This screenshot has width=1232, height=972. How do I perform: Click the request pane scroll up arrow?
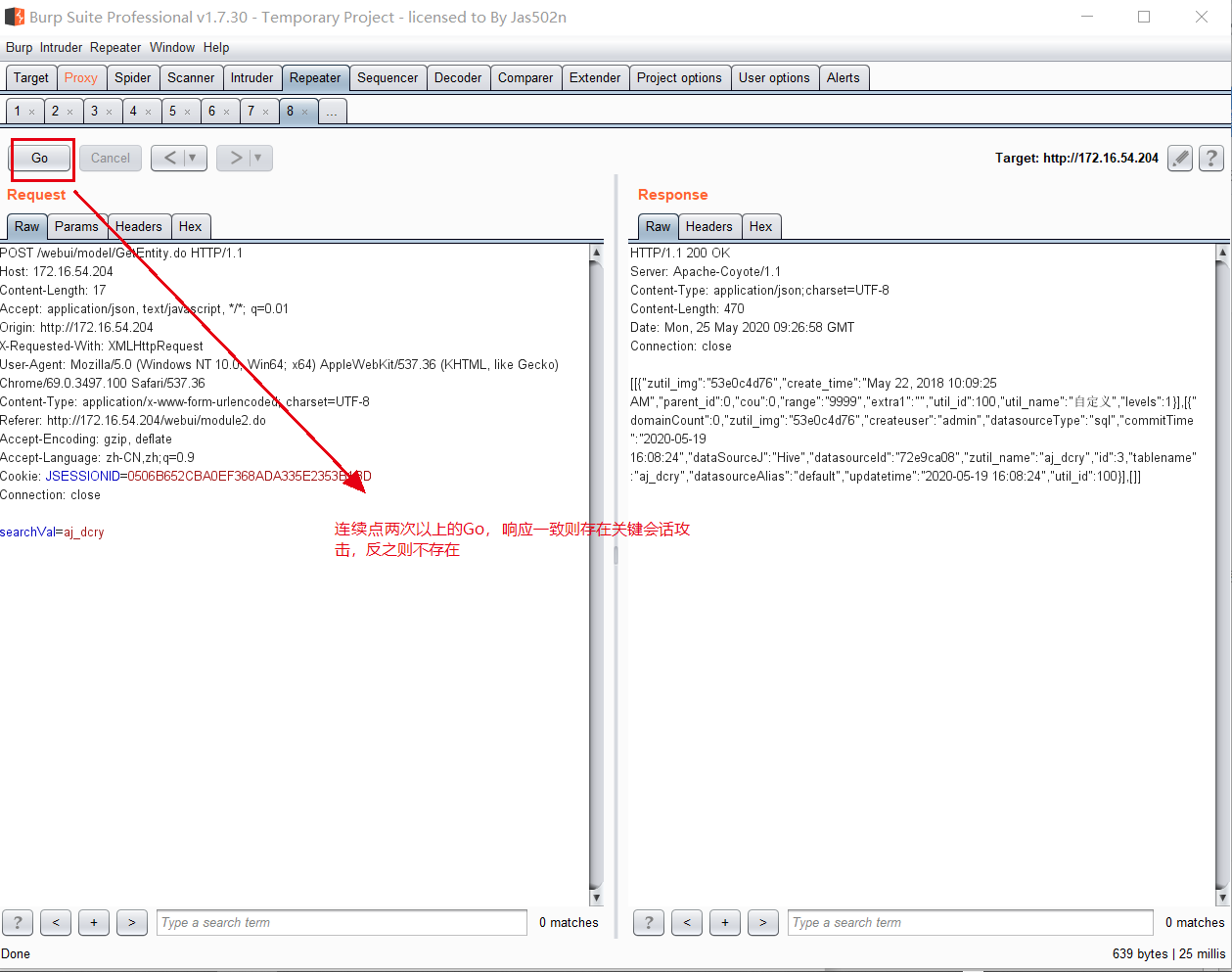tap(597, 253)
